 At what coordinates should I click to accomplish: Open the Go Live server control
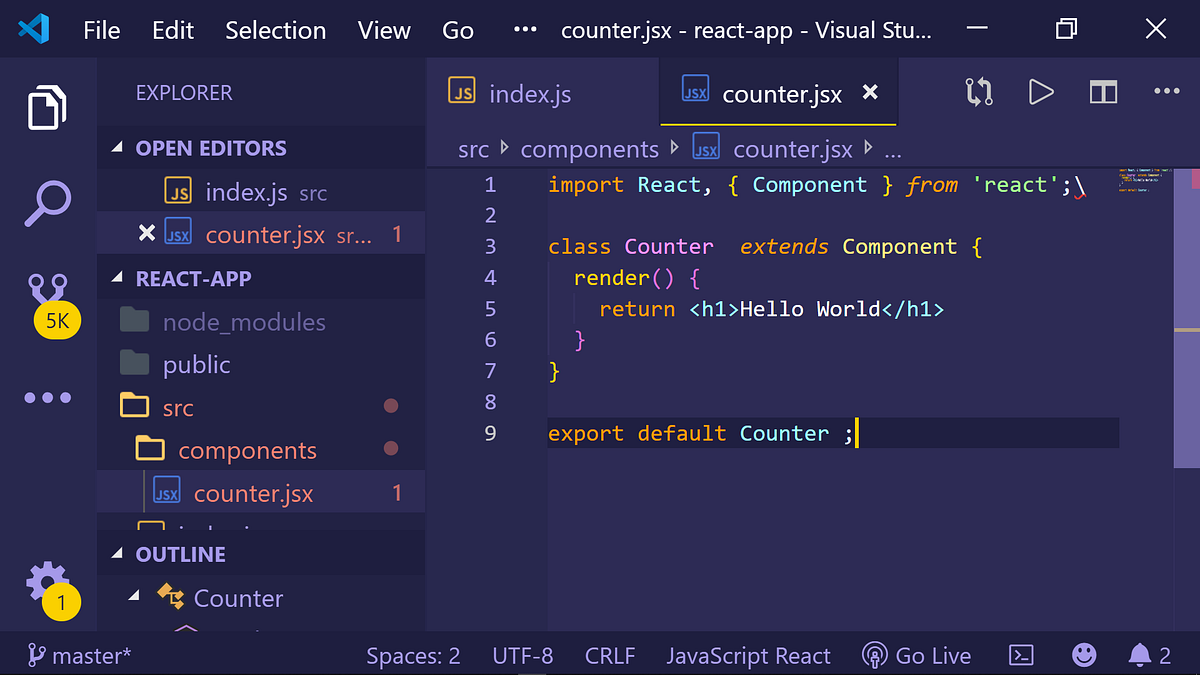[x=916, y=655]
